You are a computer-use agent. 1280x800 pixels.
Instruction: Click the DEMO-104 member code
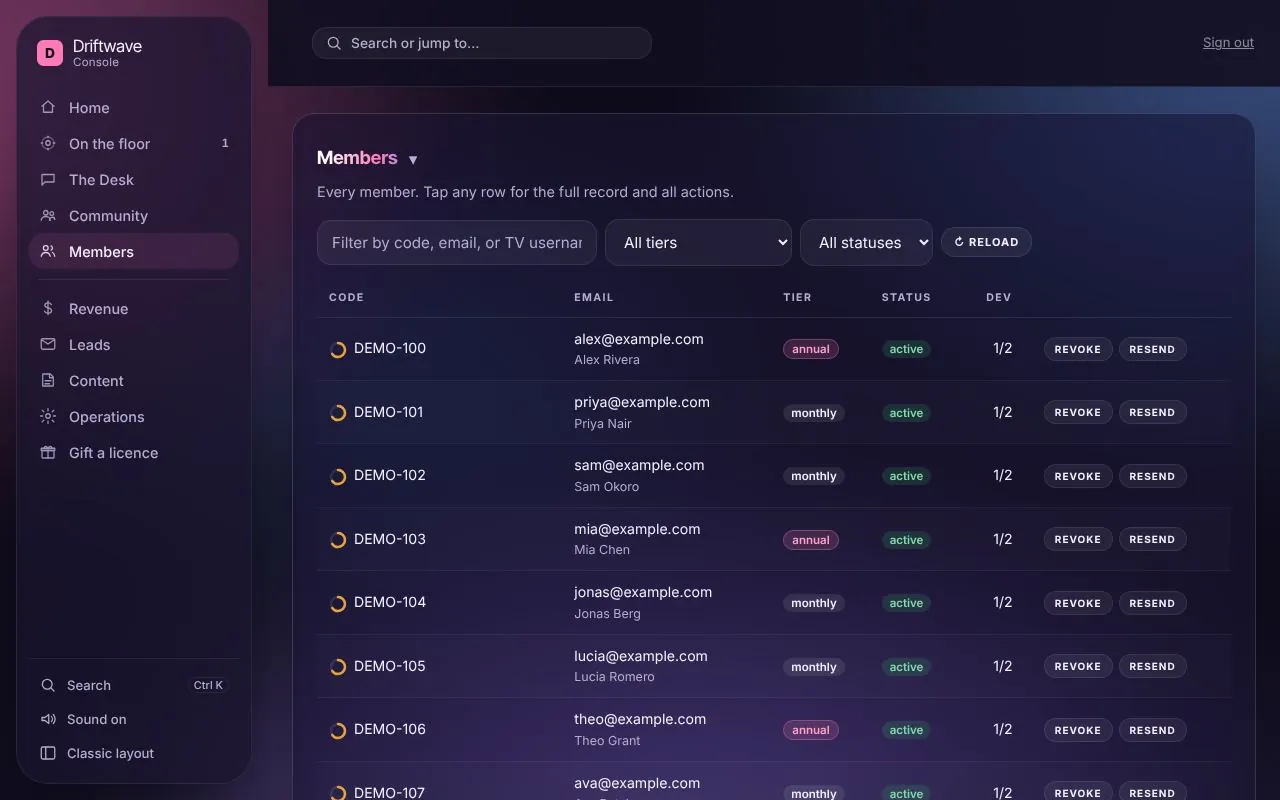point(390,602)
